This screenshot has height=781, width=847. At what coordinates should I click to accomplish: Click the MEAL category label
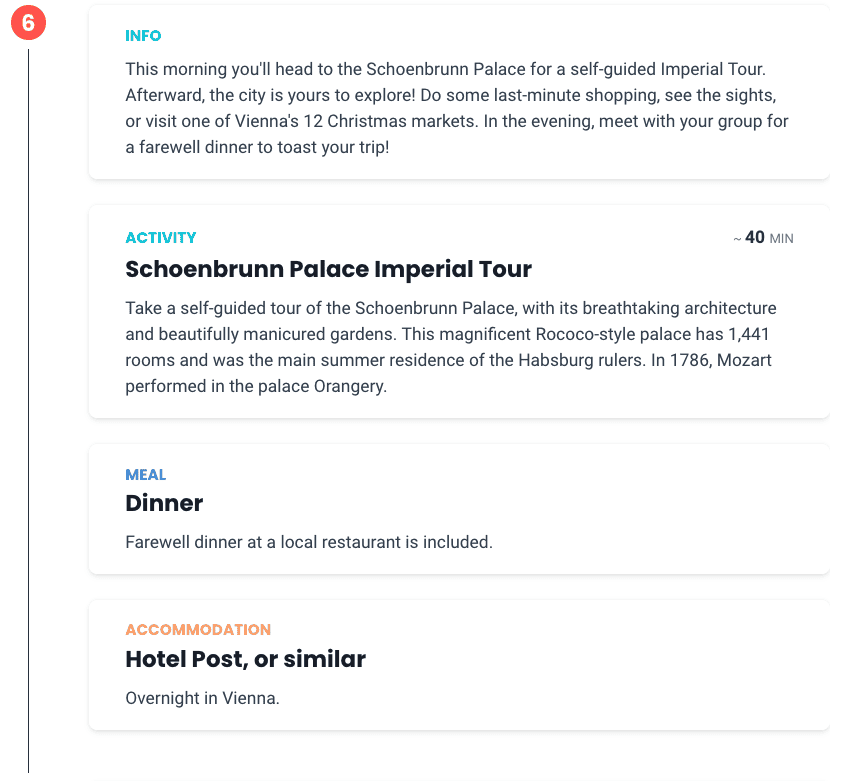click(x=146, y=475)
